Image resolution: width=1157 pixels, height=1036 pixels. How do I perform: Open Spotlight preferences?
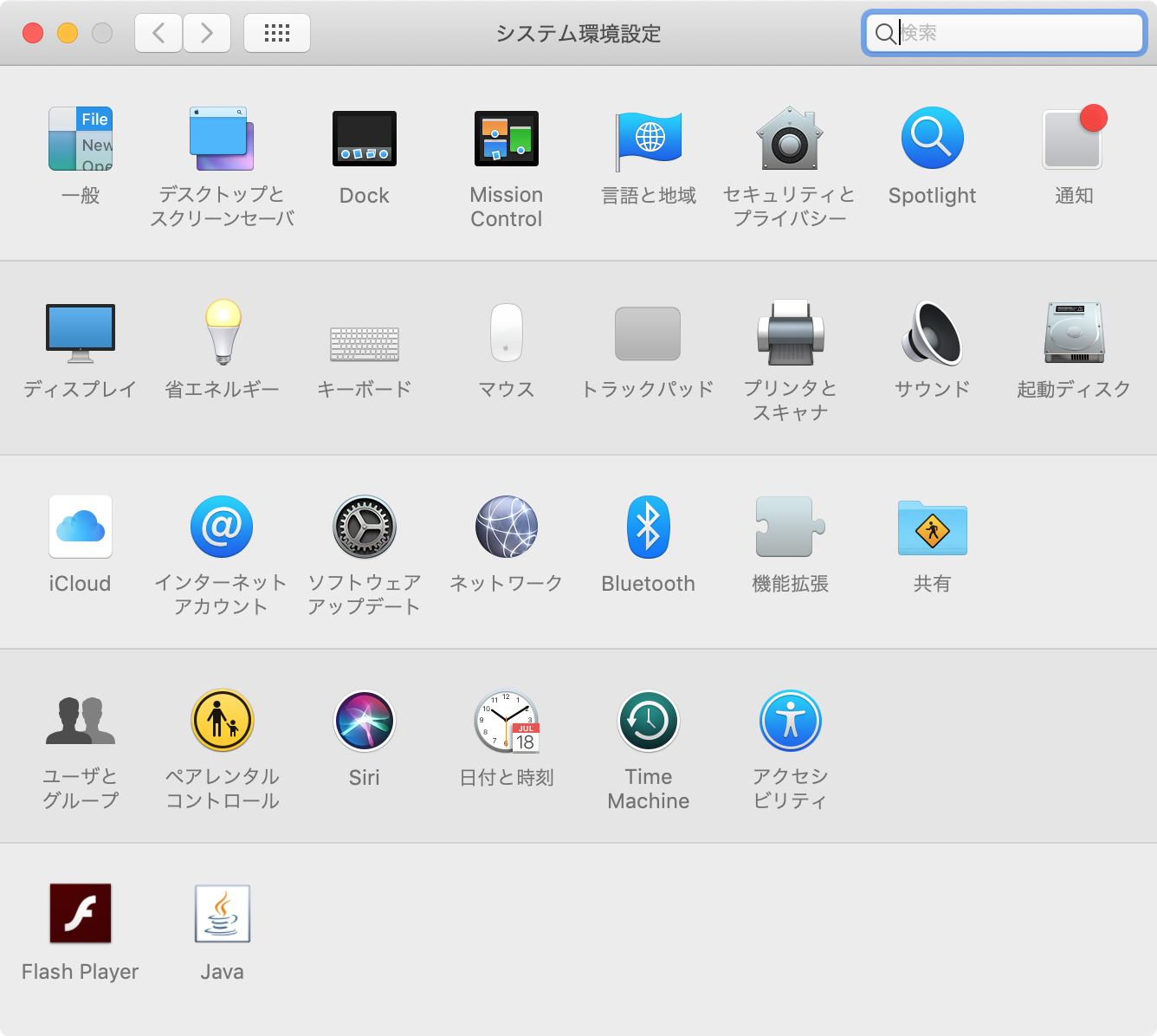click(932, 139)
